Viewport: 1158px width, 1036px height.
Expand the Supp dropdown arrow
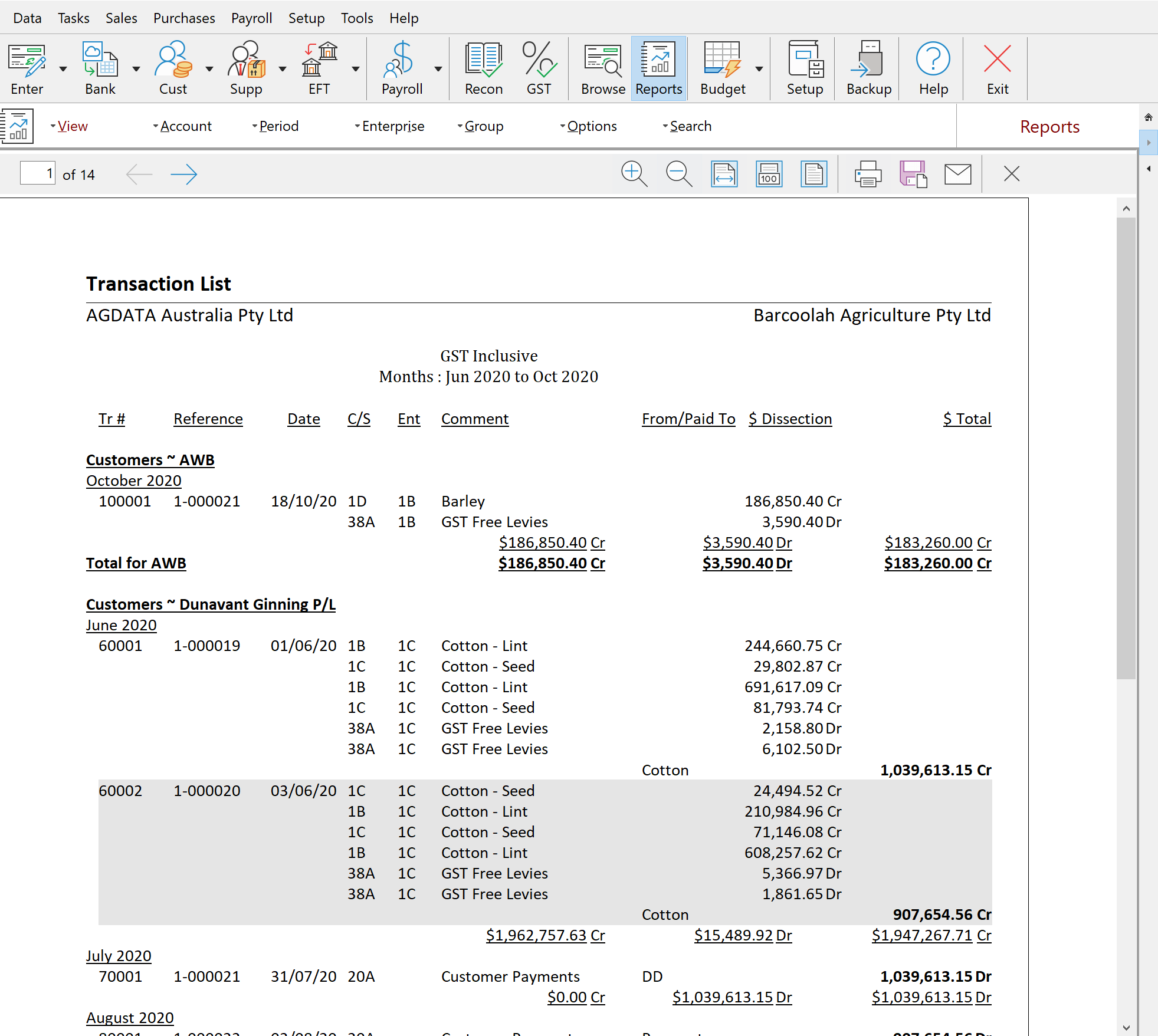283,69
